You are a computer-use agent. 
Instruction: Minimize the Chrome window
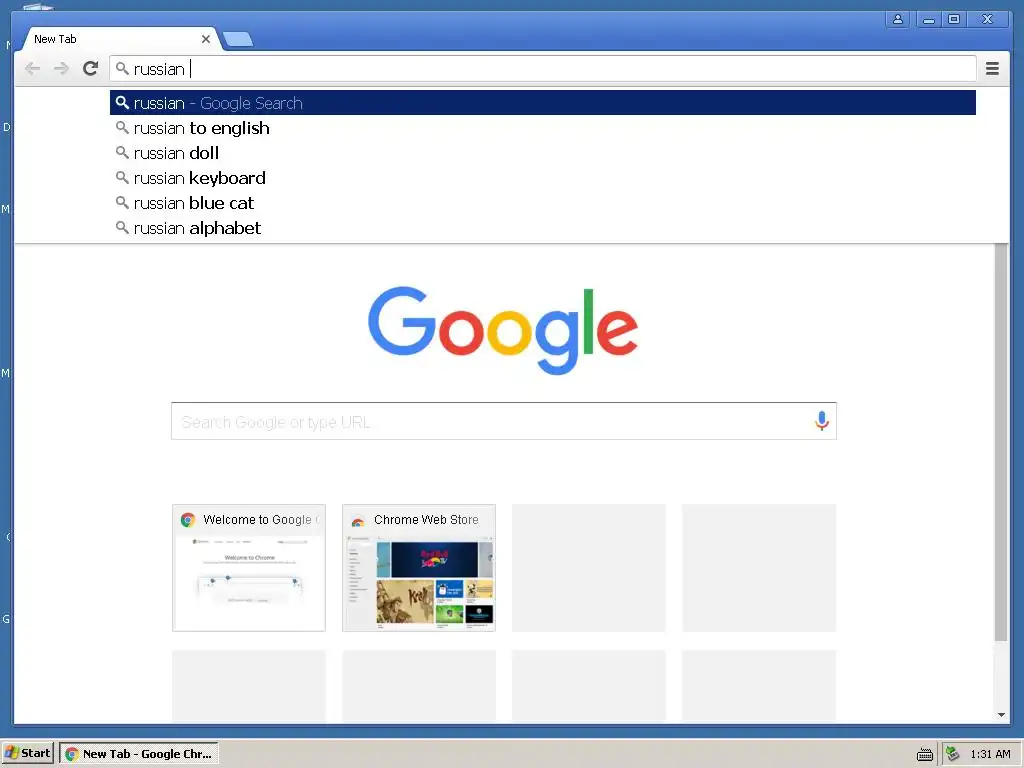[x=928, y=20]
